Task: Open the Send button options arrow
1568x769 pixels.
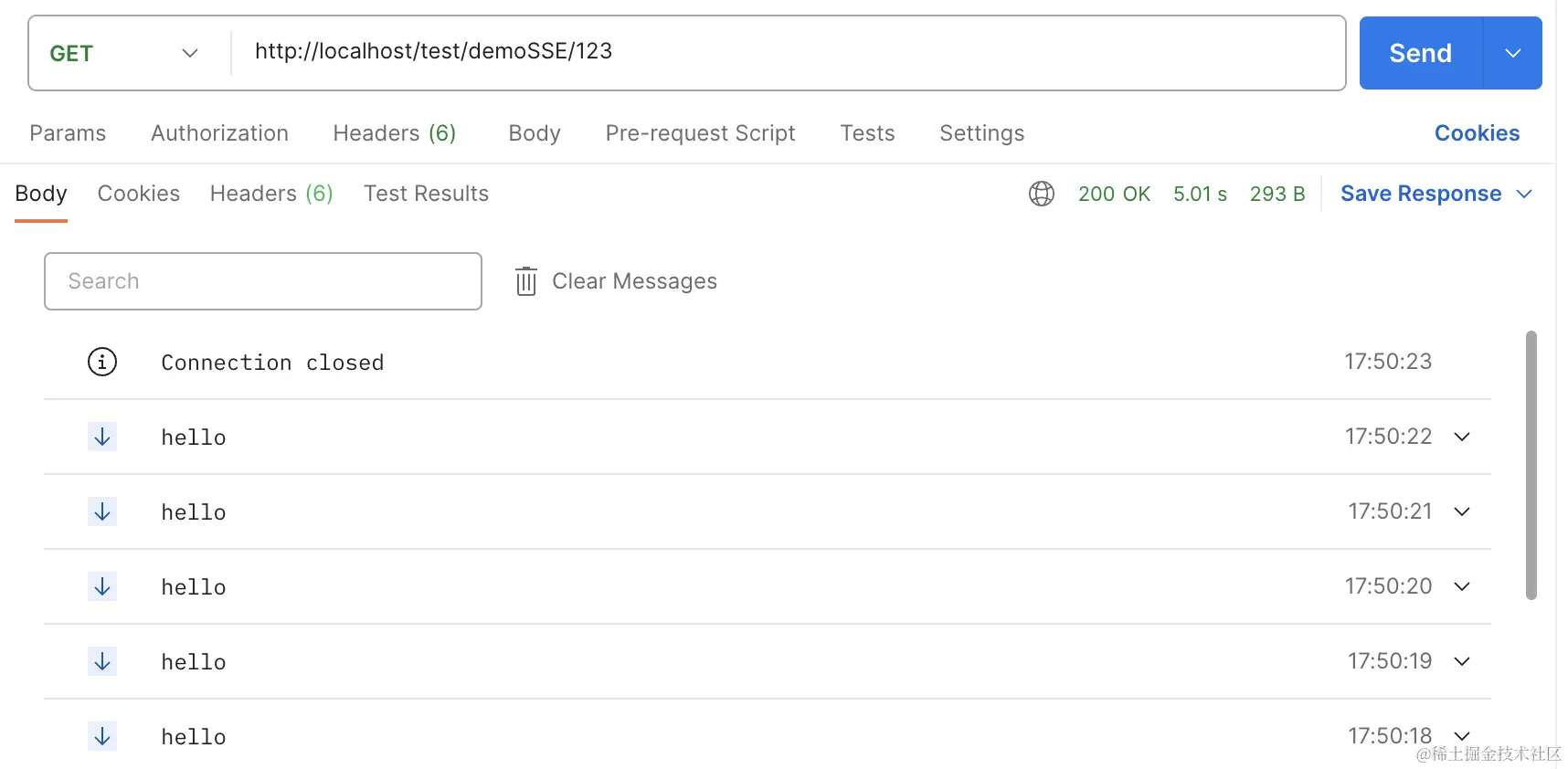Action: pos(1513,53)
